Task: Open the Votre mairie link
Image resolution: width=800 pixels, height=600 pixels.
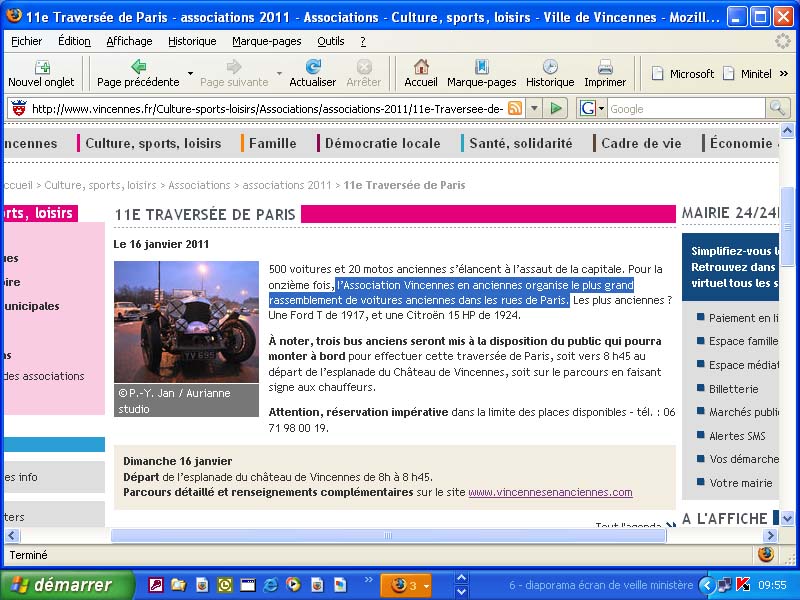Action: (x=740, y=483)
